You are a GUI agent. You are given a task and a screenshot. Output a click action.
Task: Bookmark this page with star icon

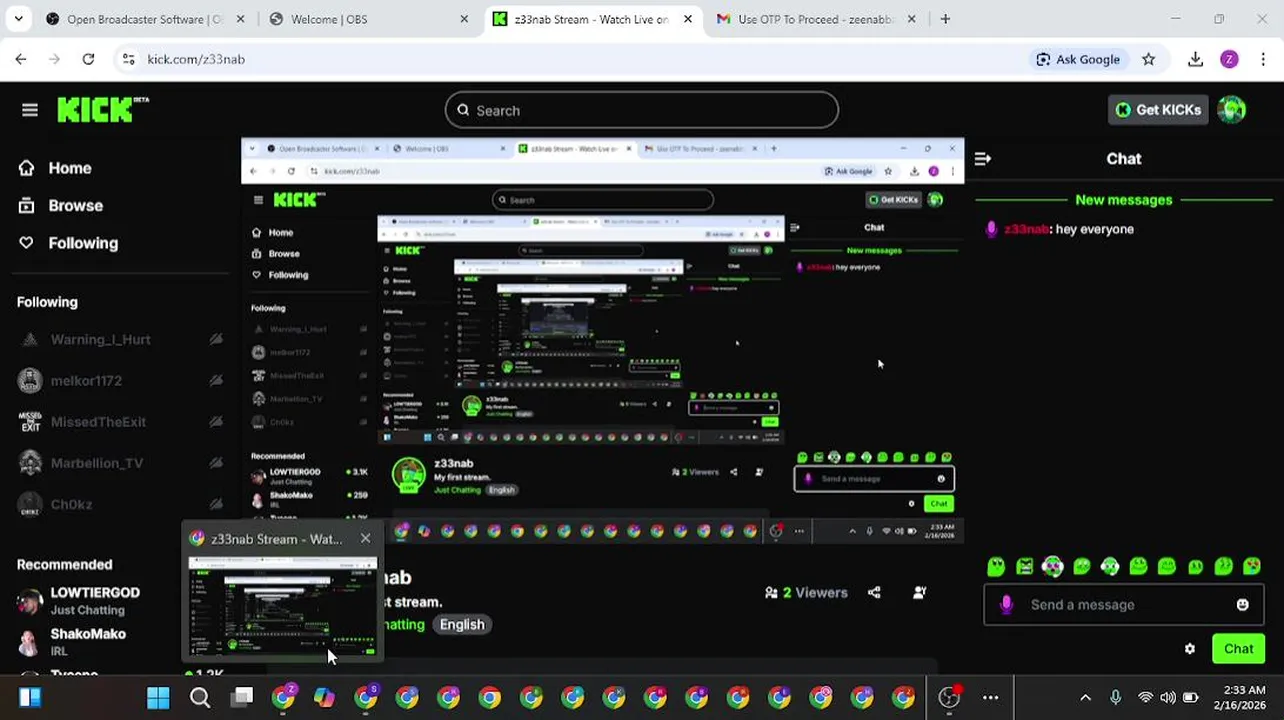coord(1148,59)
